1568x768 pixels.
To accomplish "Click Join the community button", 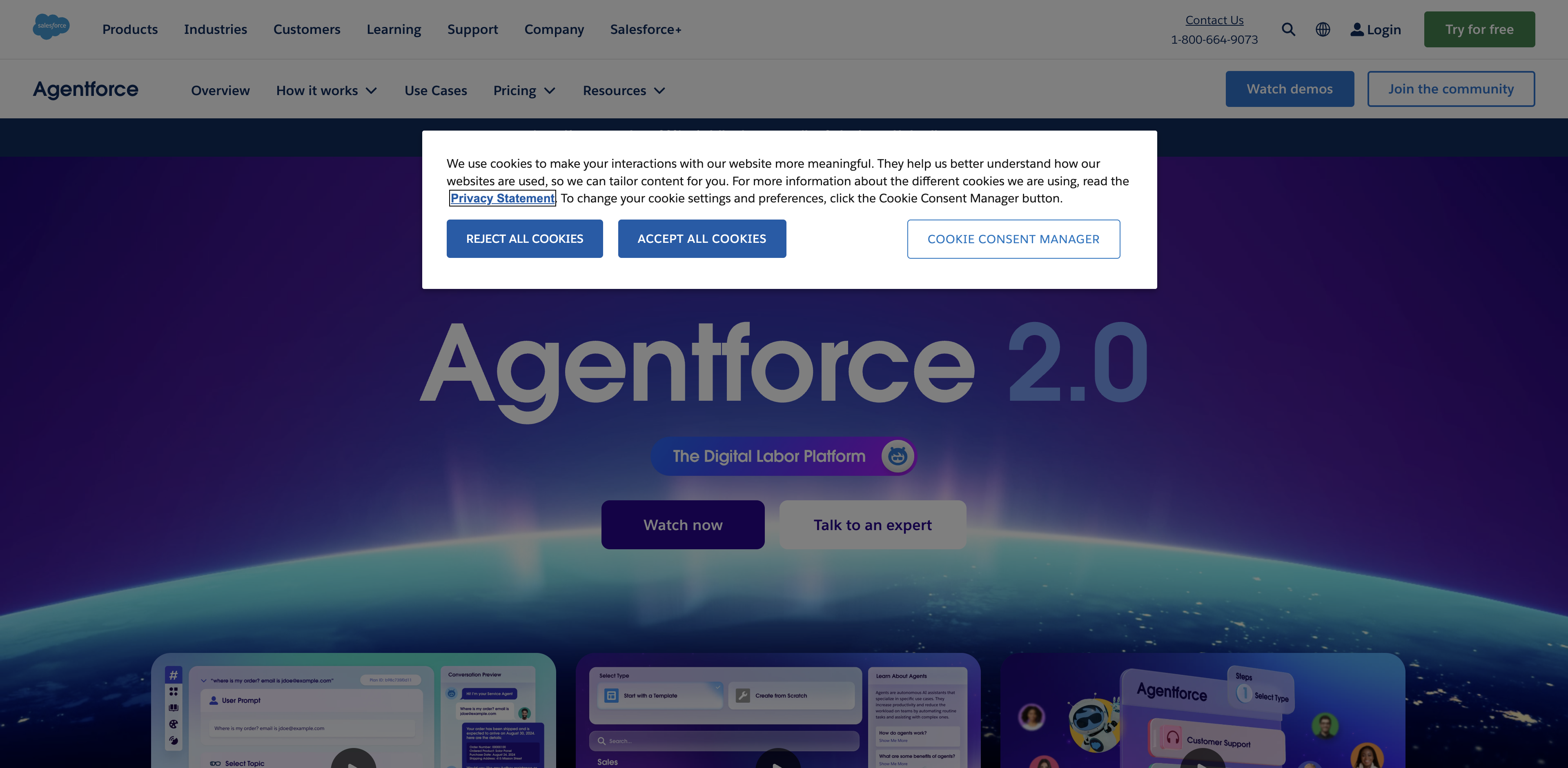I will 1451,89.
